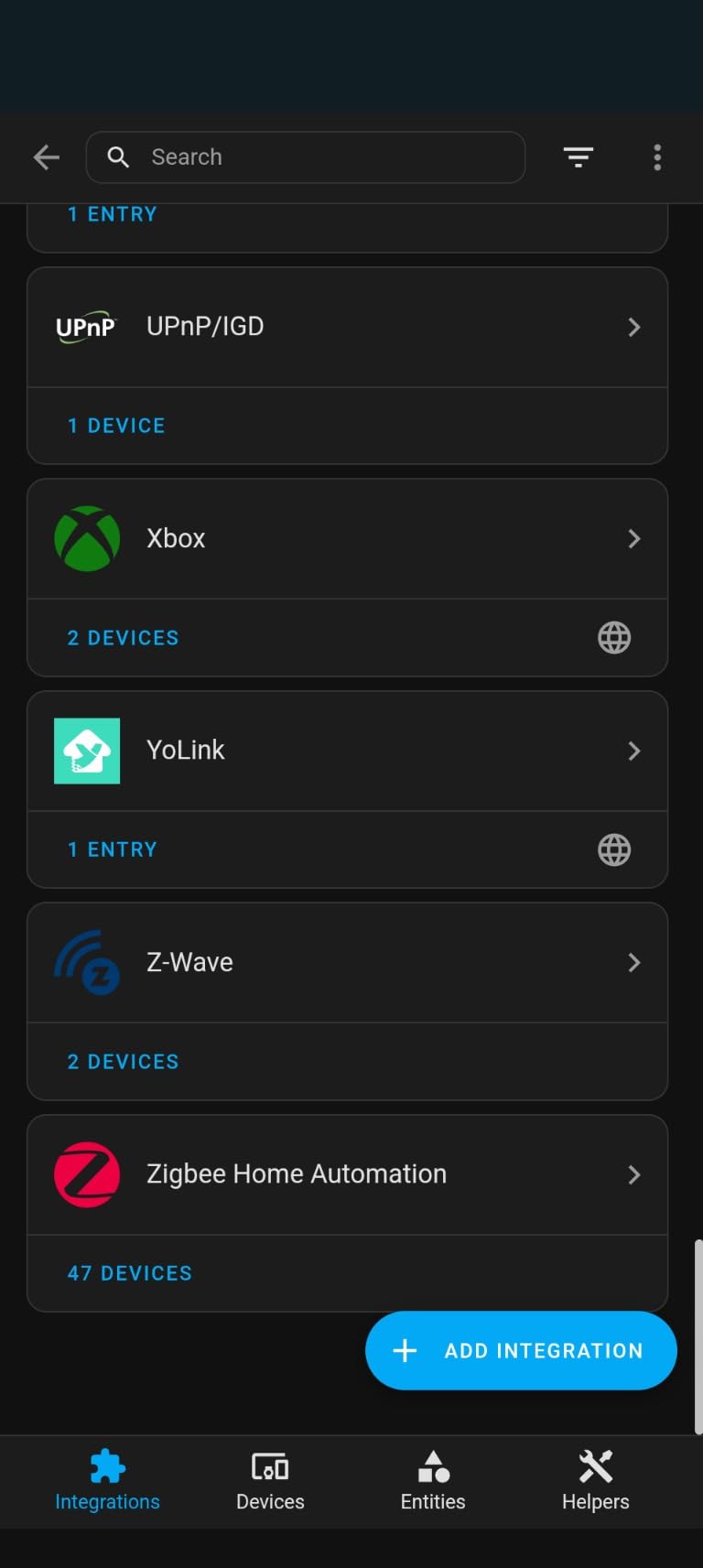
Task: Open the Helpers tab
Action: pyautogui.click(x=595, y=1481)
